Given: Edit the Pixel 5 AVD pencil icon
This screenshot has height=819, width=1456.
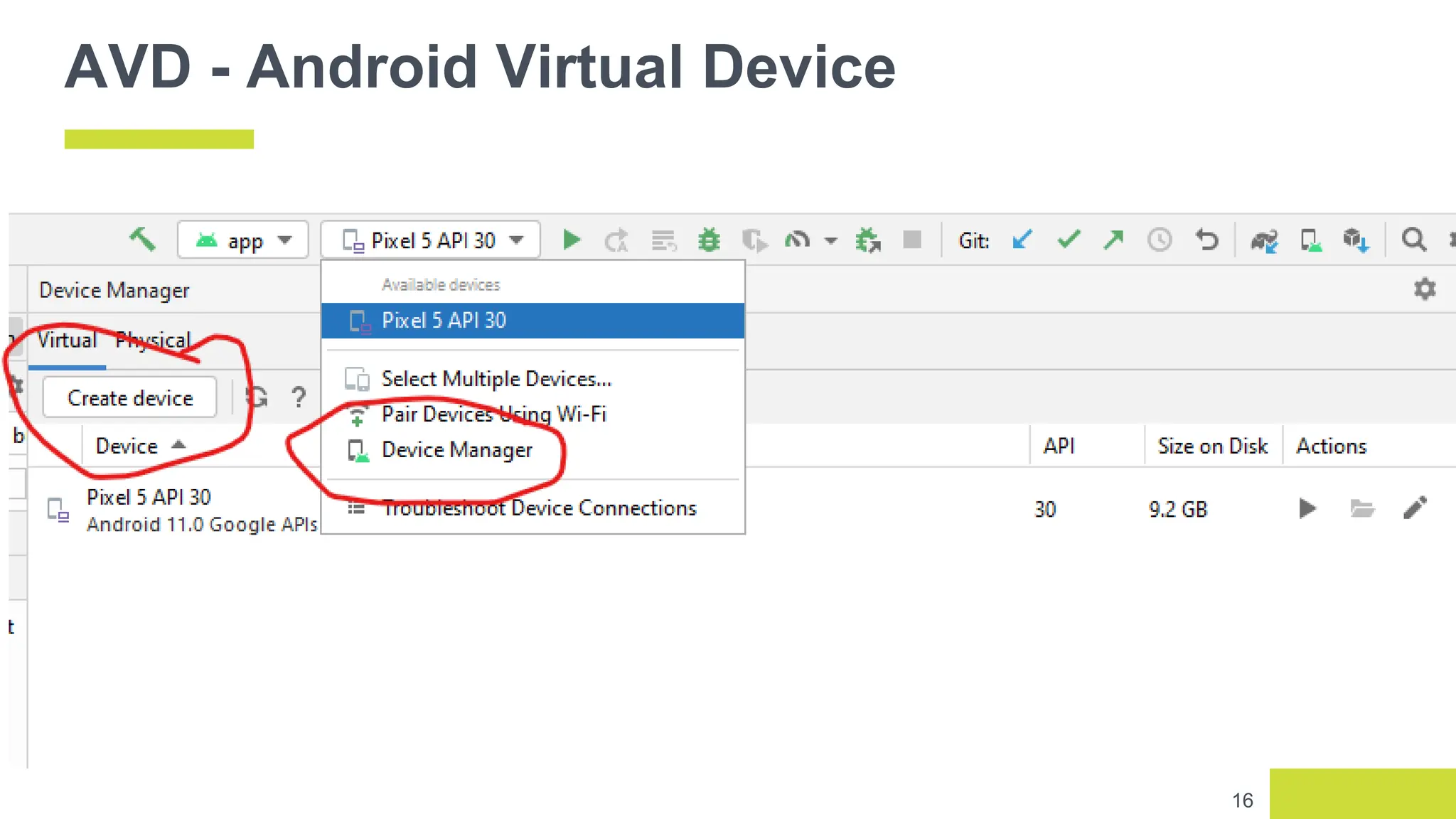Looking at the screenshot, I should [1415, 508].
